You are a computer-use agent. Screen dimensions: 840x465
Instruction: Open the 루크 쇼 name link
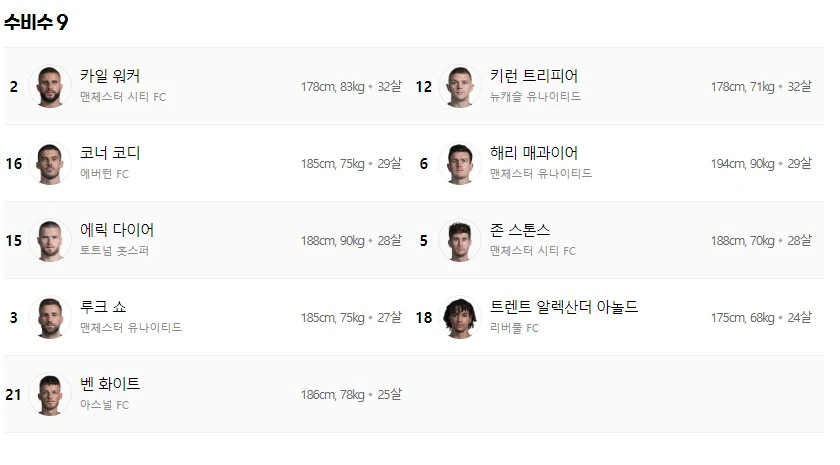pyautogui.click(x=103, y=307)
